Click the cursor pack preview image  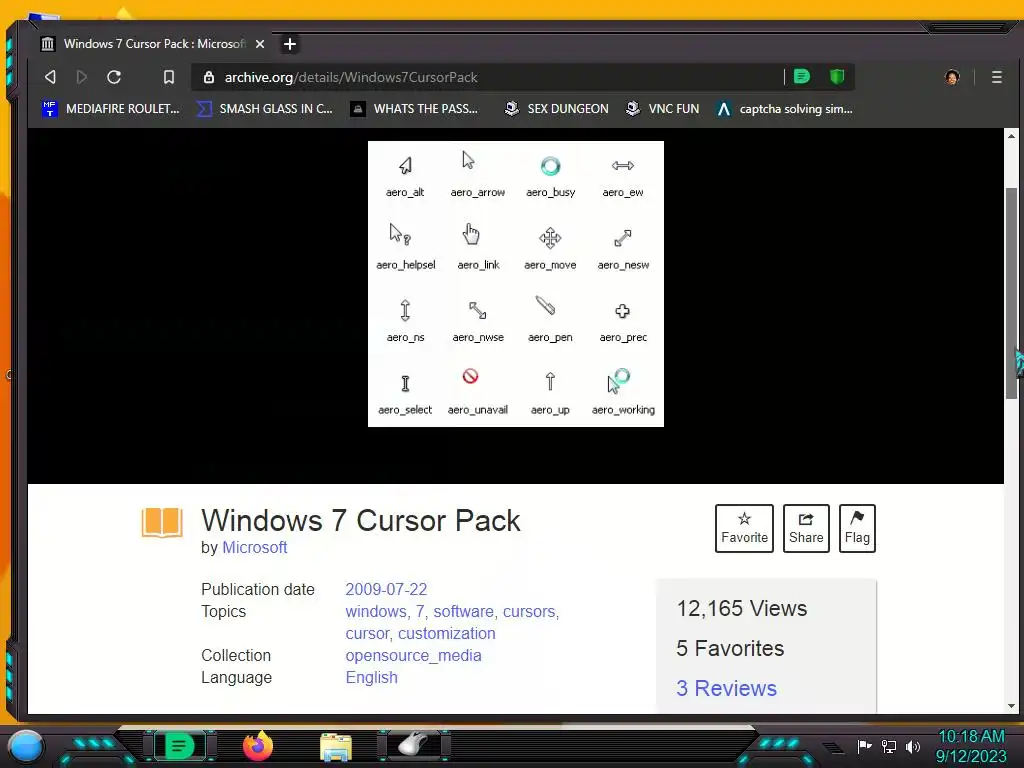516,284
